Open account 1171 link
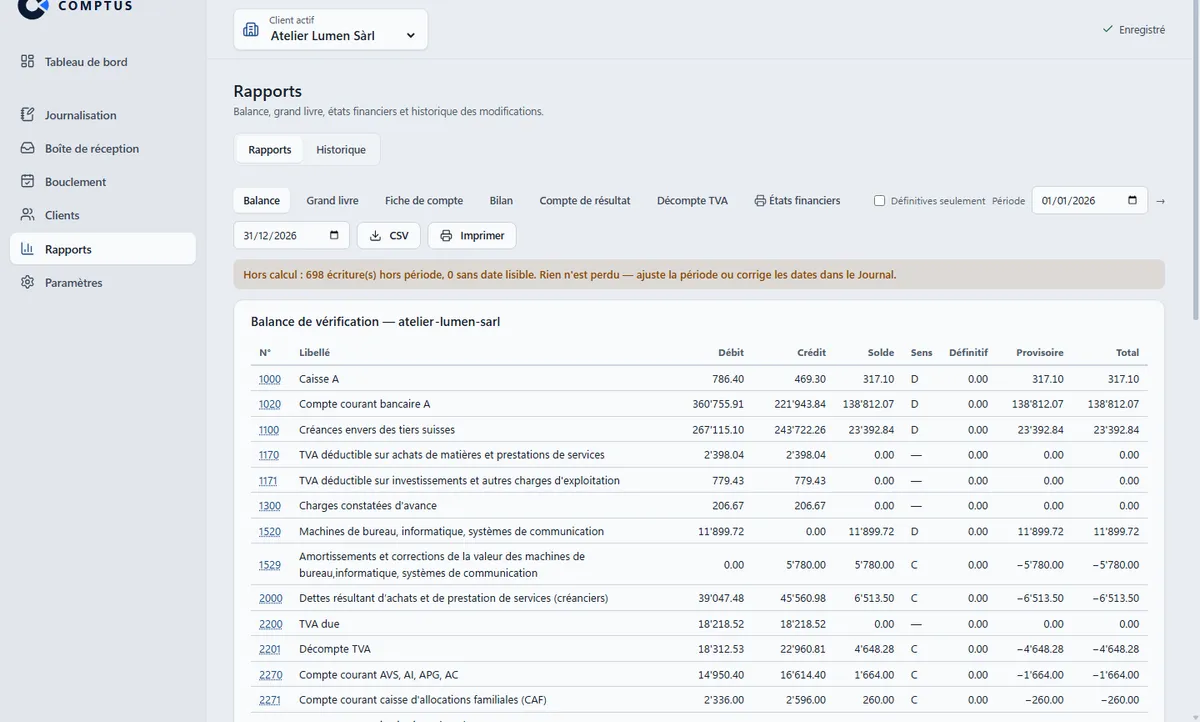 coord(268,481)
